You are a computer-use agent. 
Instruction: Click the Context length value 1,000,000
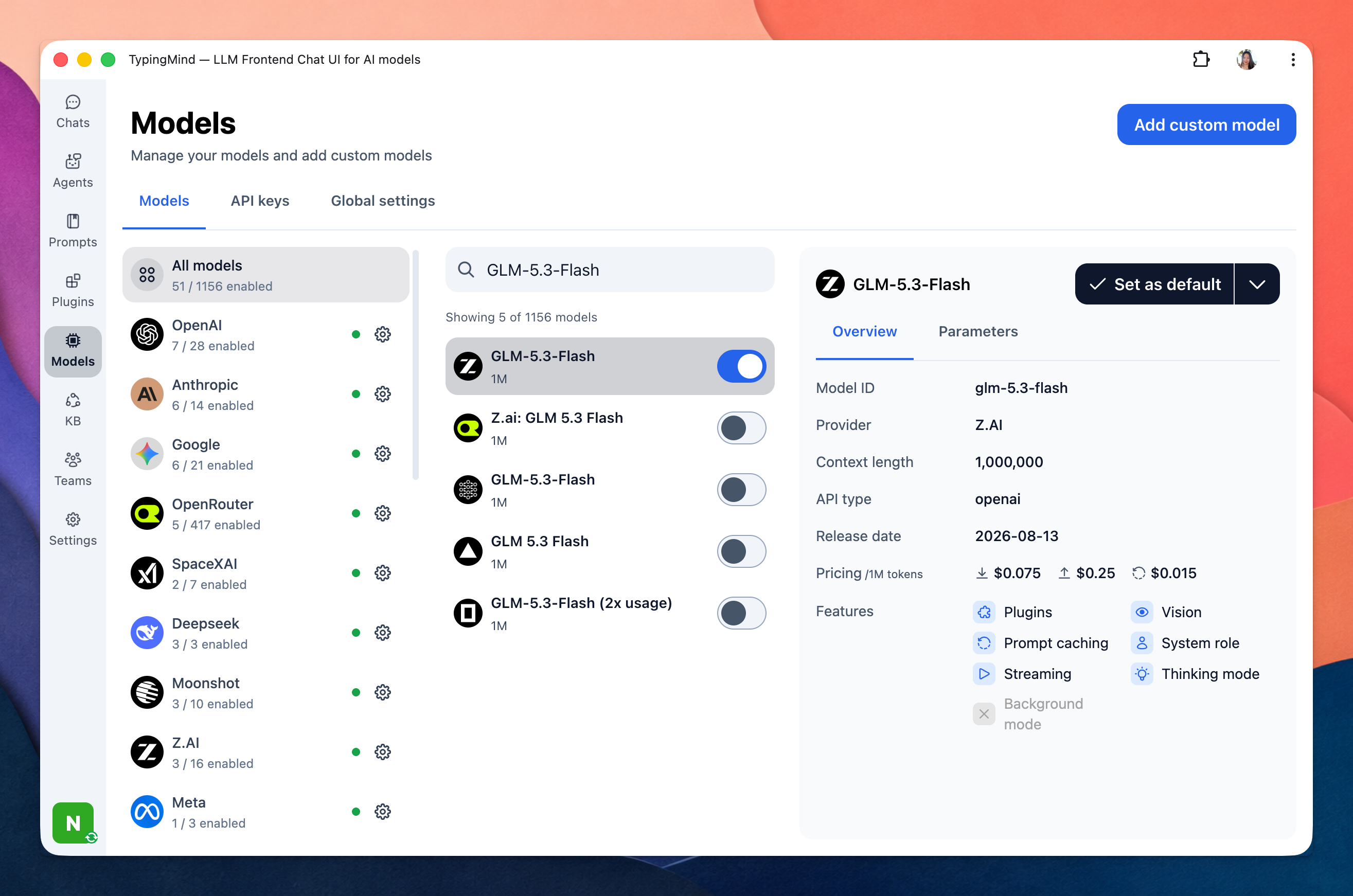1008,462
